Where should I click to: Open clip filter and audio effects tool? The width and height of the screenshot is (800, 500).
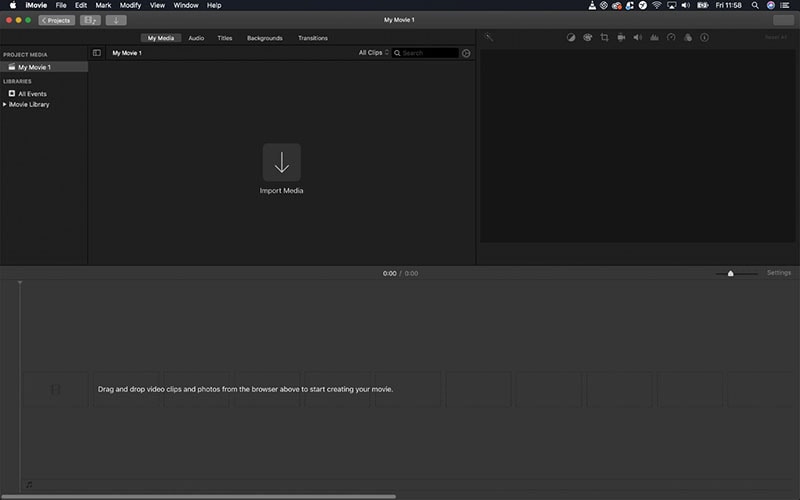[688, 37]
